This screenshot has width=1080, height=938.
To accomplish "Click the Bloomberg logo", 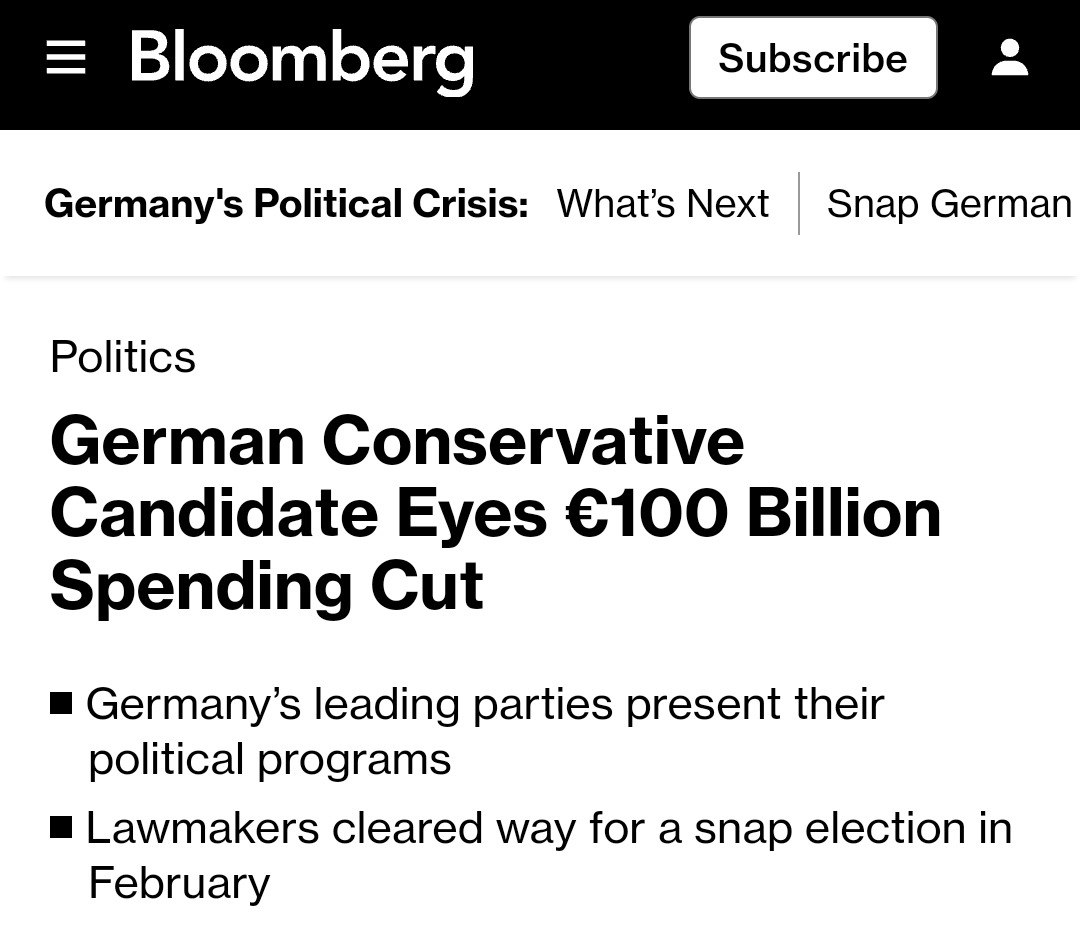I will [301, 59].
